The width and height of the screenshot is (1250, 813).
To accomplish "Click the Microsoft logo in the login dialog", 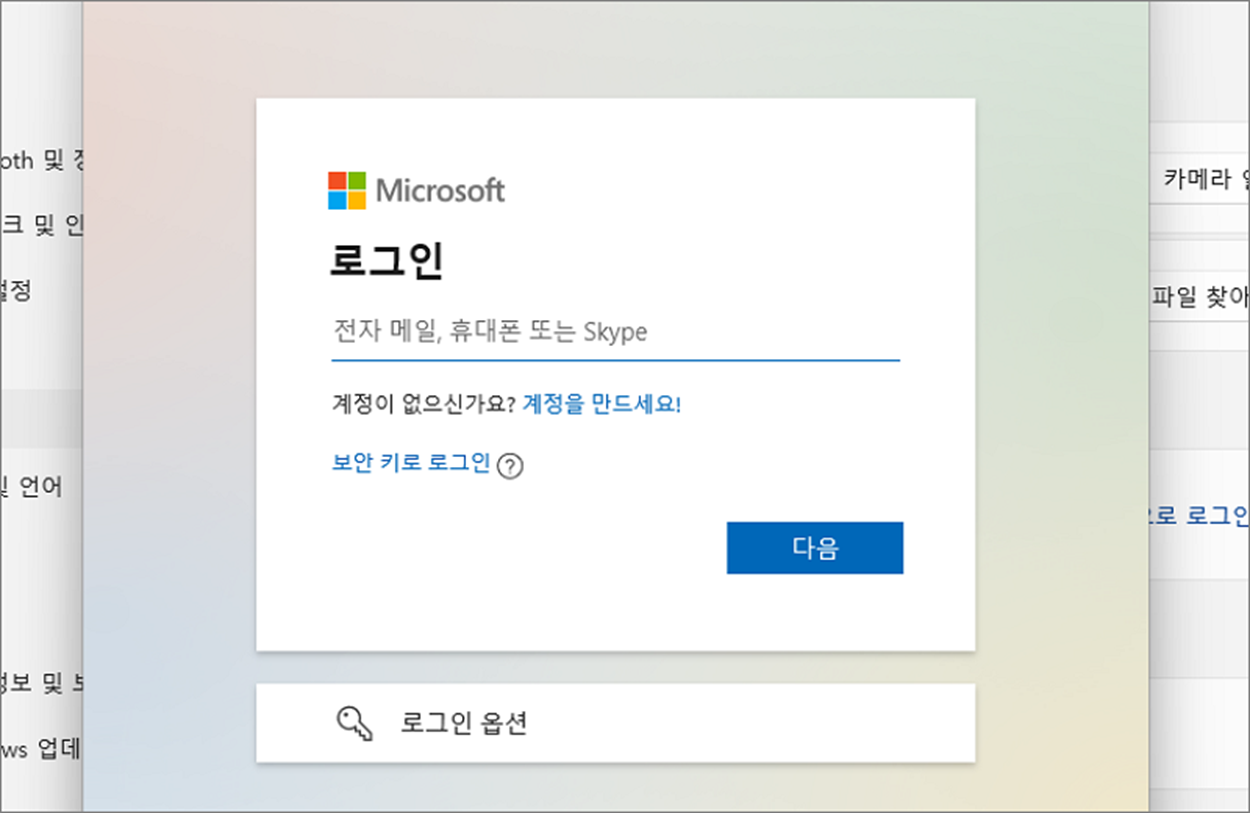I will coord(416,190).
